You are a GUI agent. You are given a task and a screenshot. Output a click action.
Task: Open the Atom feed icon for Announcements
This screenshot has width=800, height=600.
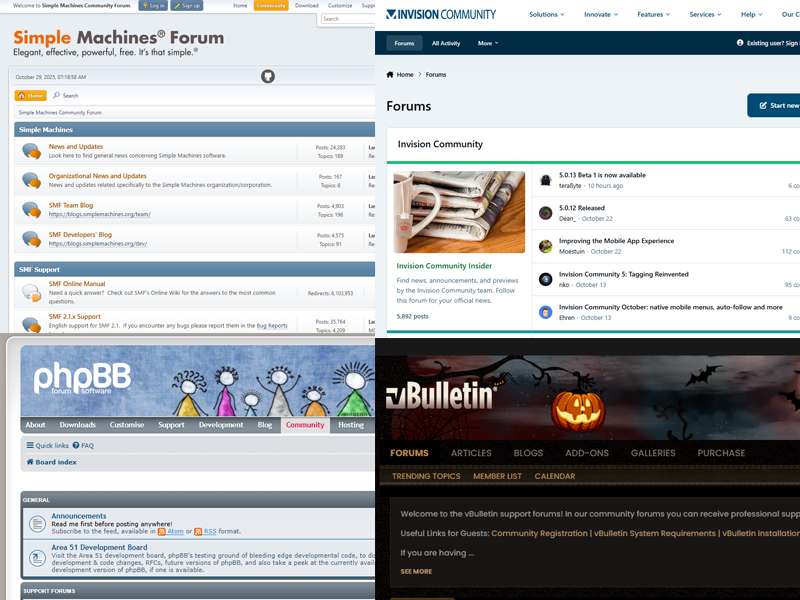(162, 532)
